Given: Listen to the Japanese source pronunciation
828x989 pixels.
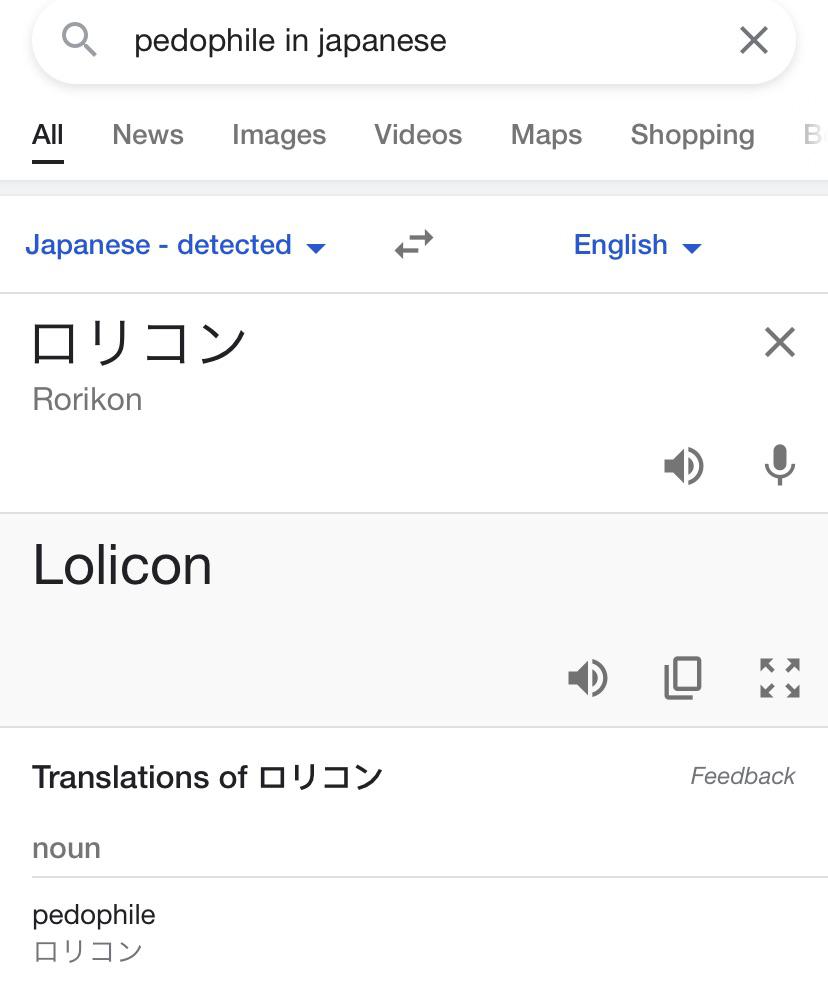Looking at the screenshot, I should 684,465.
